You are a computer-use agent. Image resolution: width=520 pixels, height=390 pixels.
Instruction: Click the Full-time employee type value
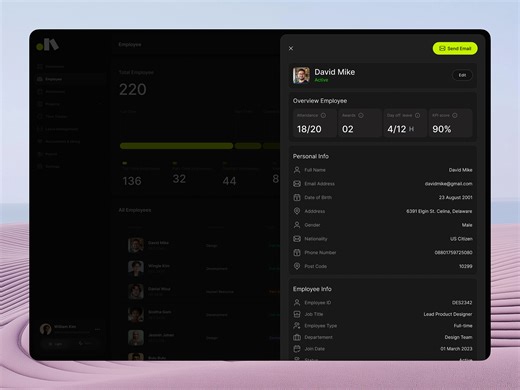[463, 326]
